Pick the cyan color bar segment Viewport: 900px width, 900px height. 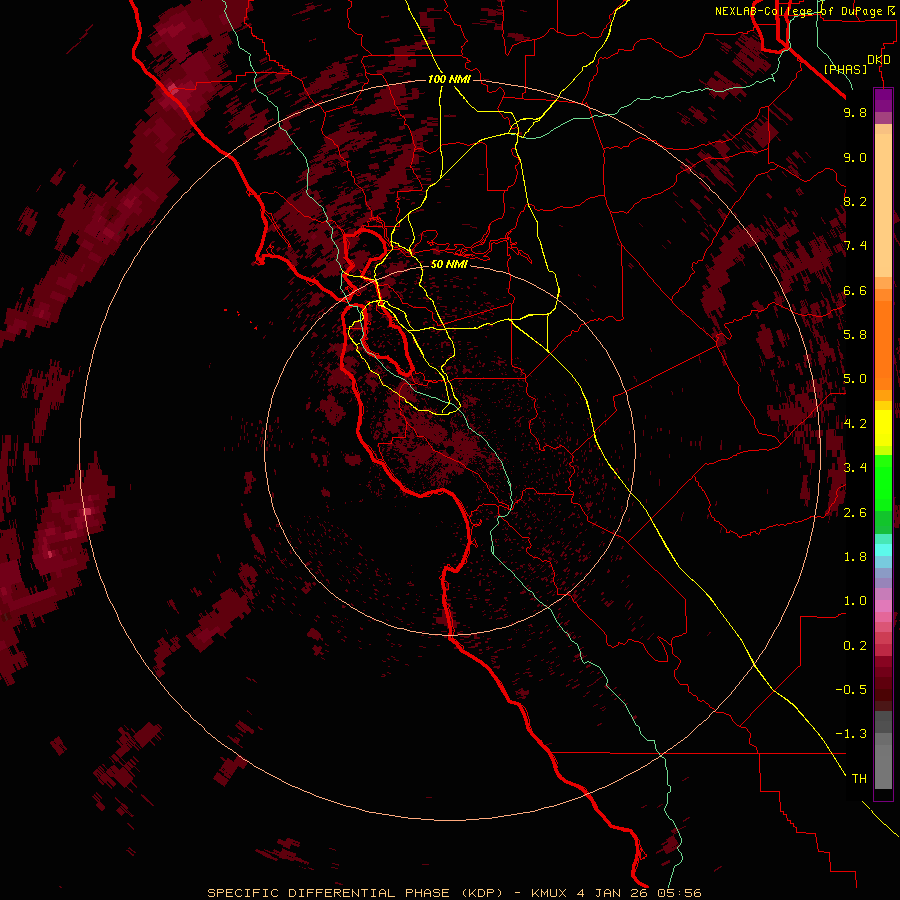(x=883, y=550)
